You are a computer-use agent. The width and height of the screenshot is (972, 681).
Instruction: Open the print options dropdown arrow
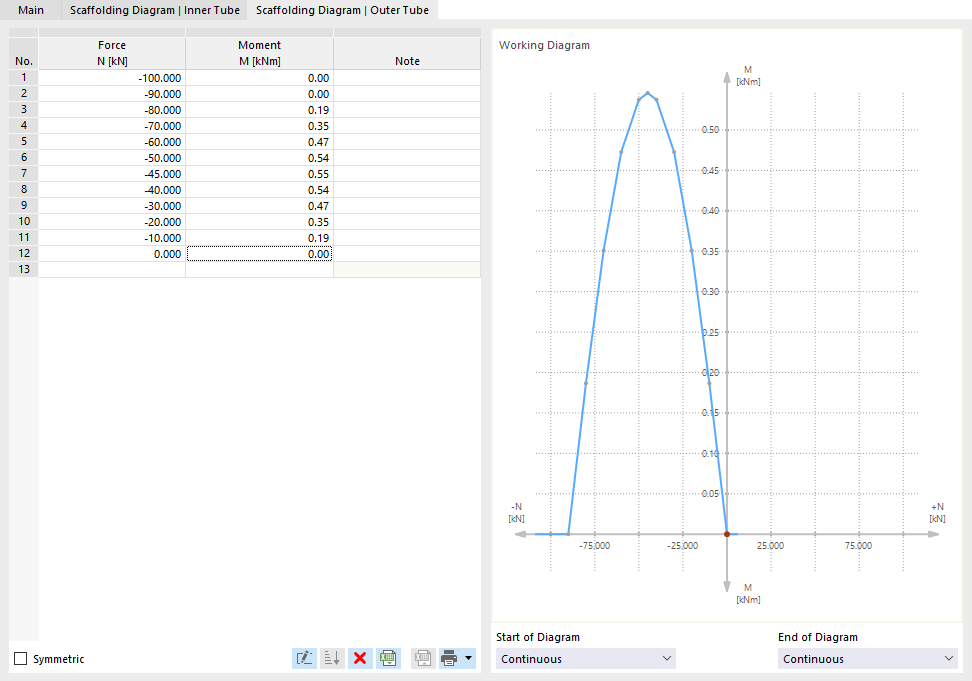469,658
